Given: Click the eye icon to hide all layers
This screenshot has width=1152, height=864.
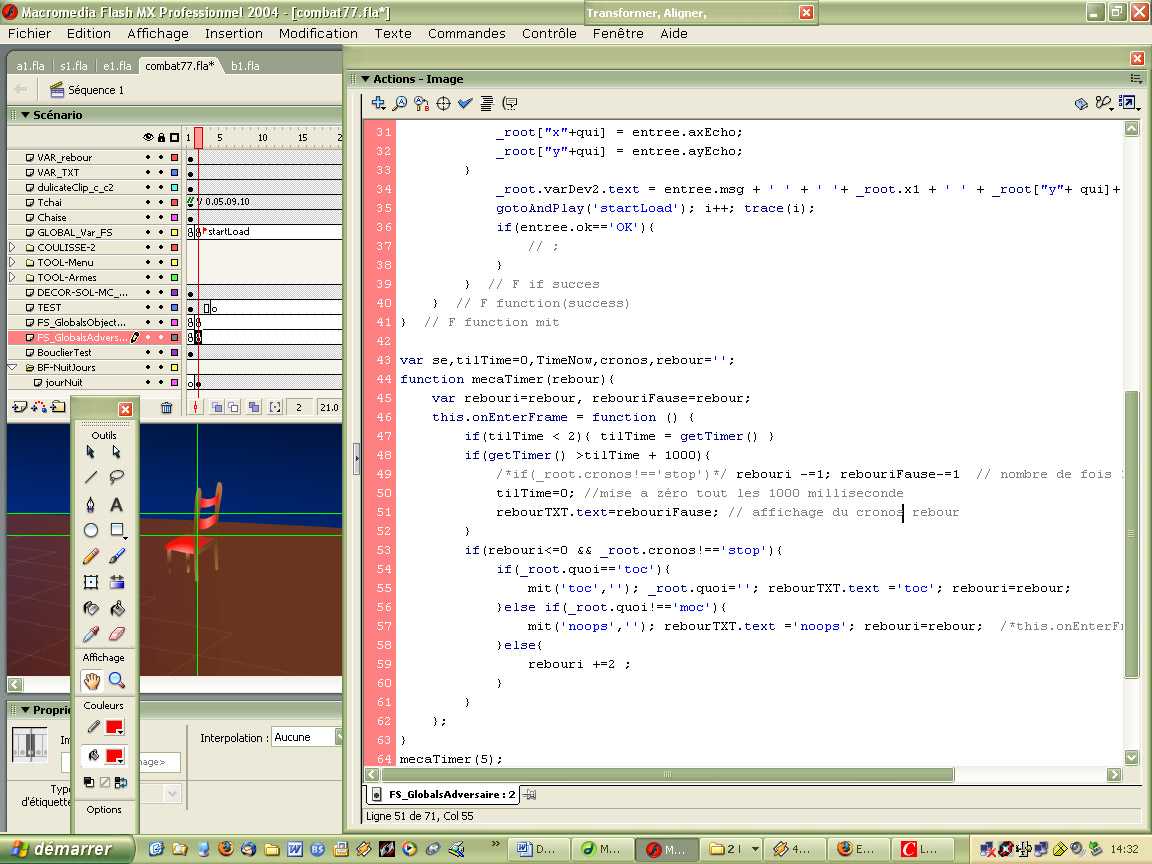Looking at the screenshot, I should (148, 137).
